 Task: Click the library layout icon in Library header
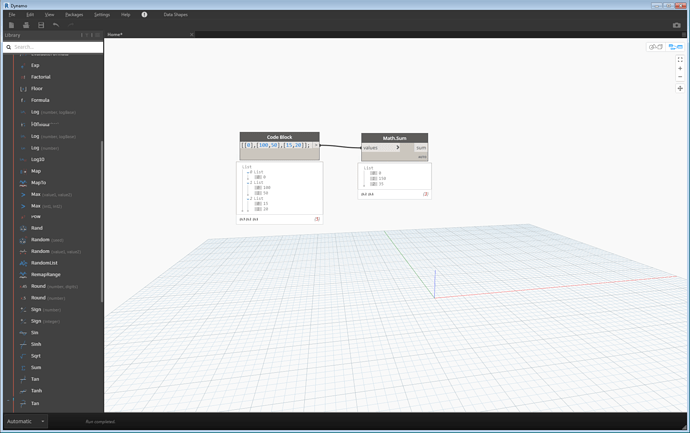(97, 35)
